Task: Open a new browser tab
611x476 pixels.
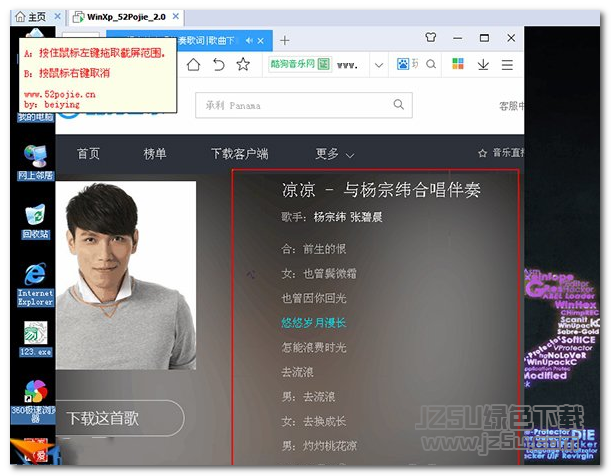Action: pyautogui.click(x=284, y=40)
